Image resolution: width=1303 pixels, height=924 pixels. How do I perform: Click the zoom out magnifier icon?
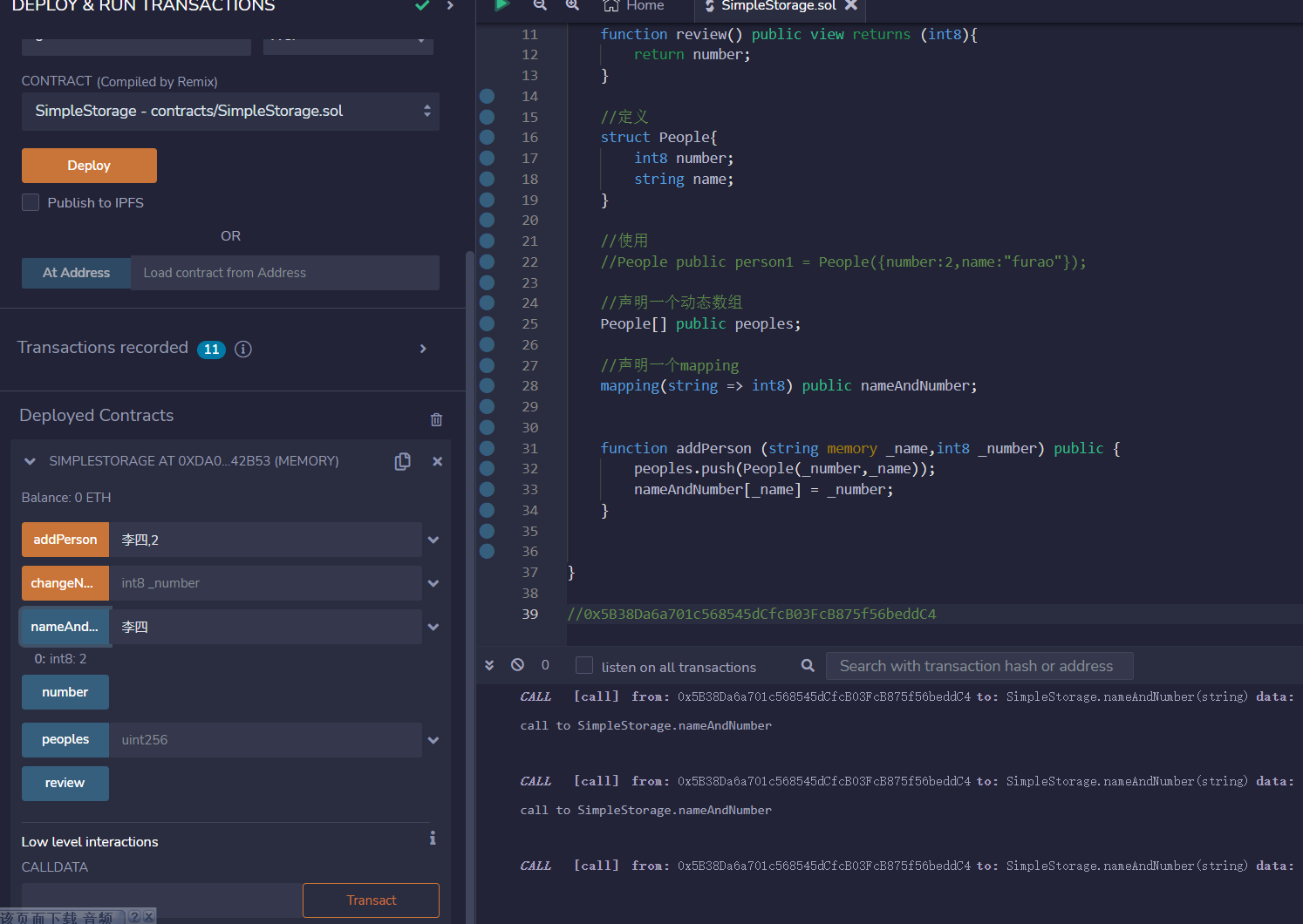tap(540, 5)
